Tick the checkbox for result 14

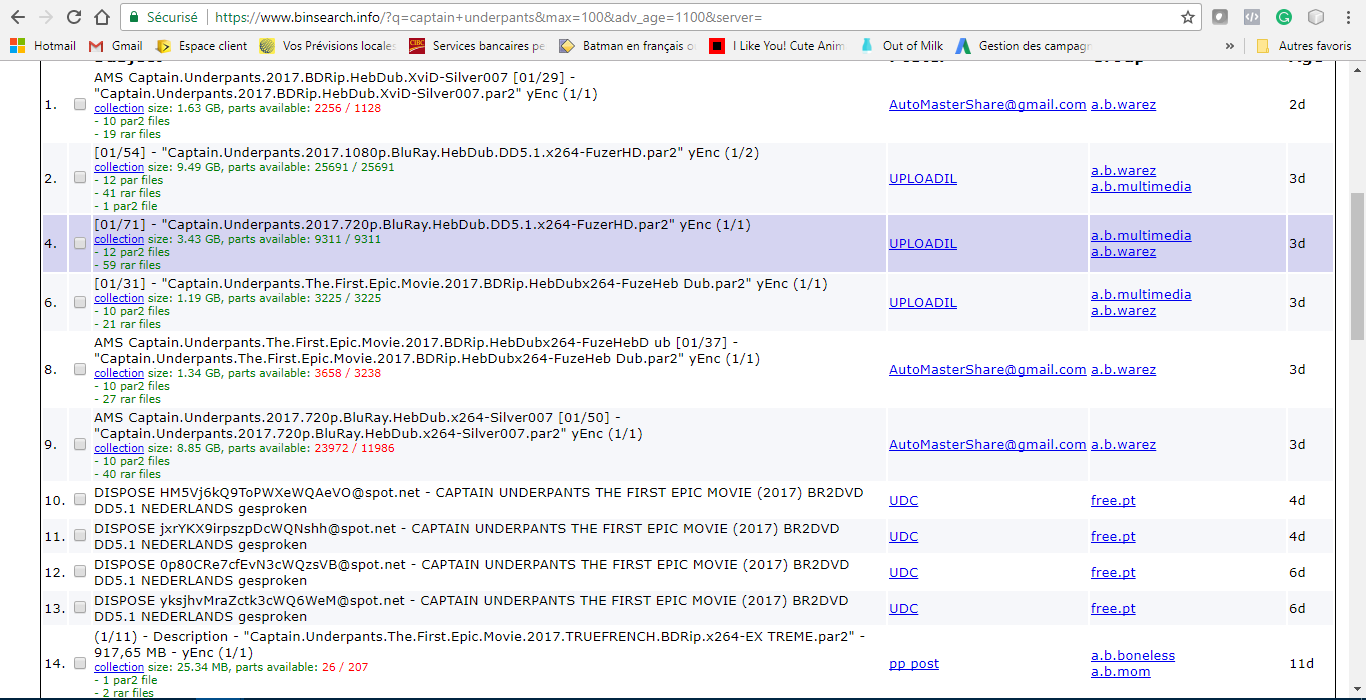click(80, 663)
